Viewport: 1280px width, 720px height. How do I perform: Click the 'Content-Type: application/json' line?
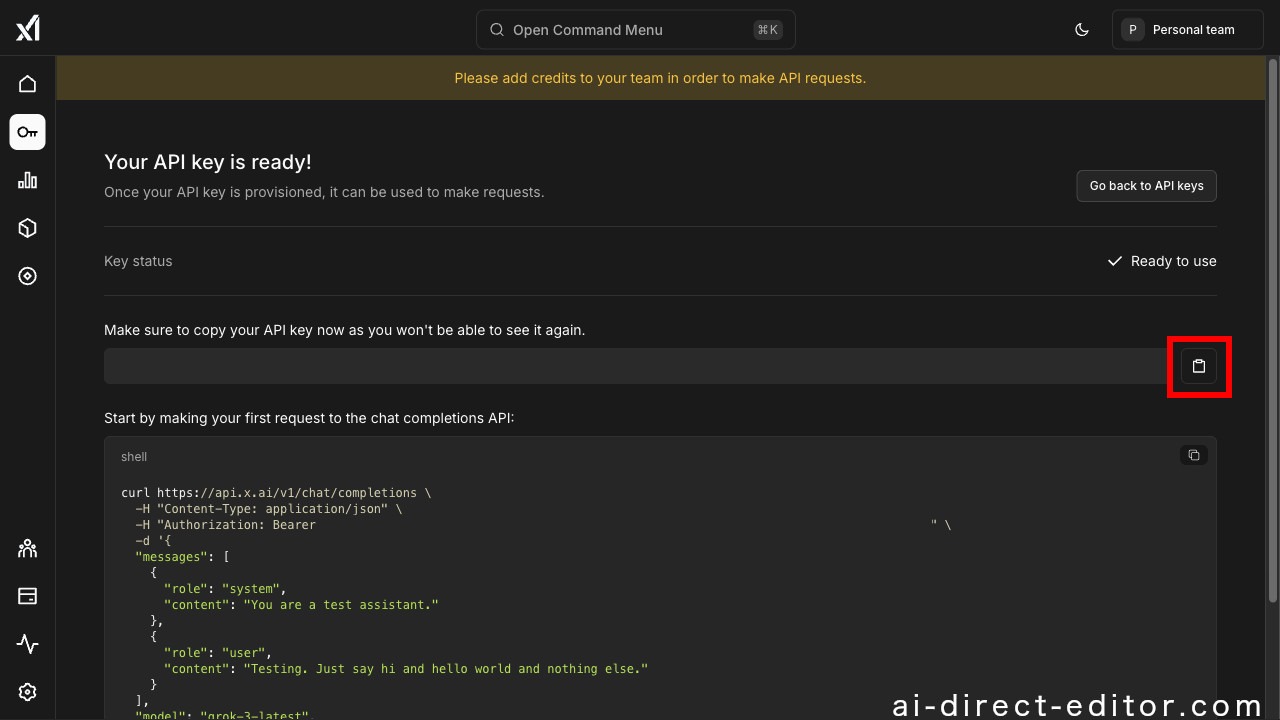[x=269, y=509]
